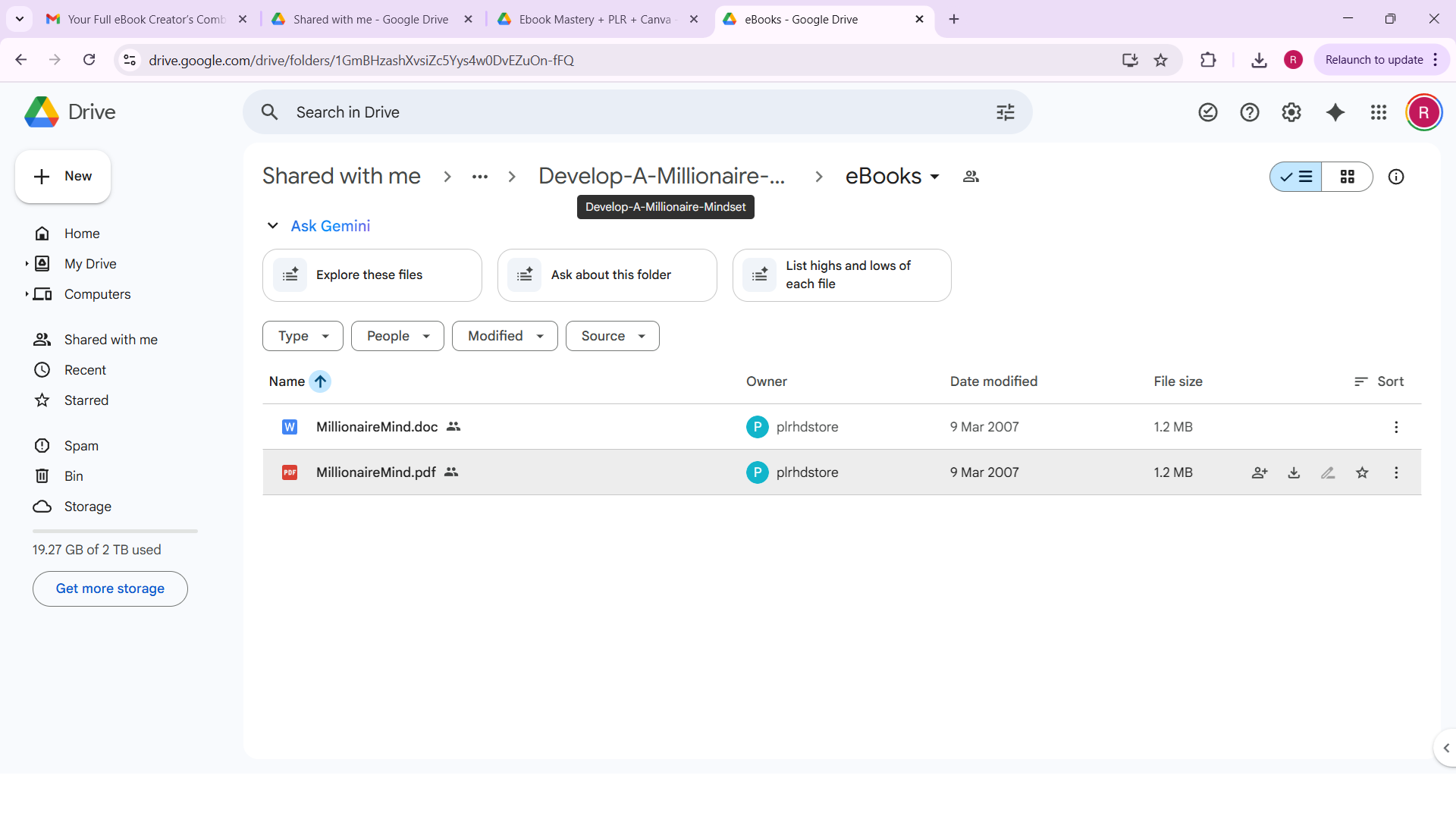Open search options filter icon
Image resolution: width=1456 pixels, height=819 pixels.
1005,111
